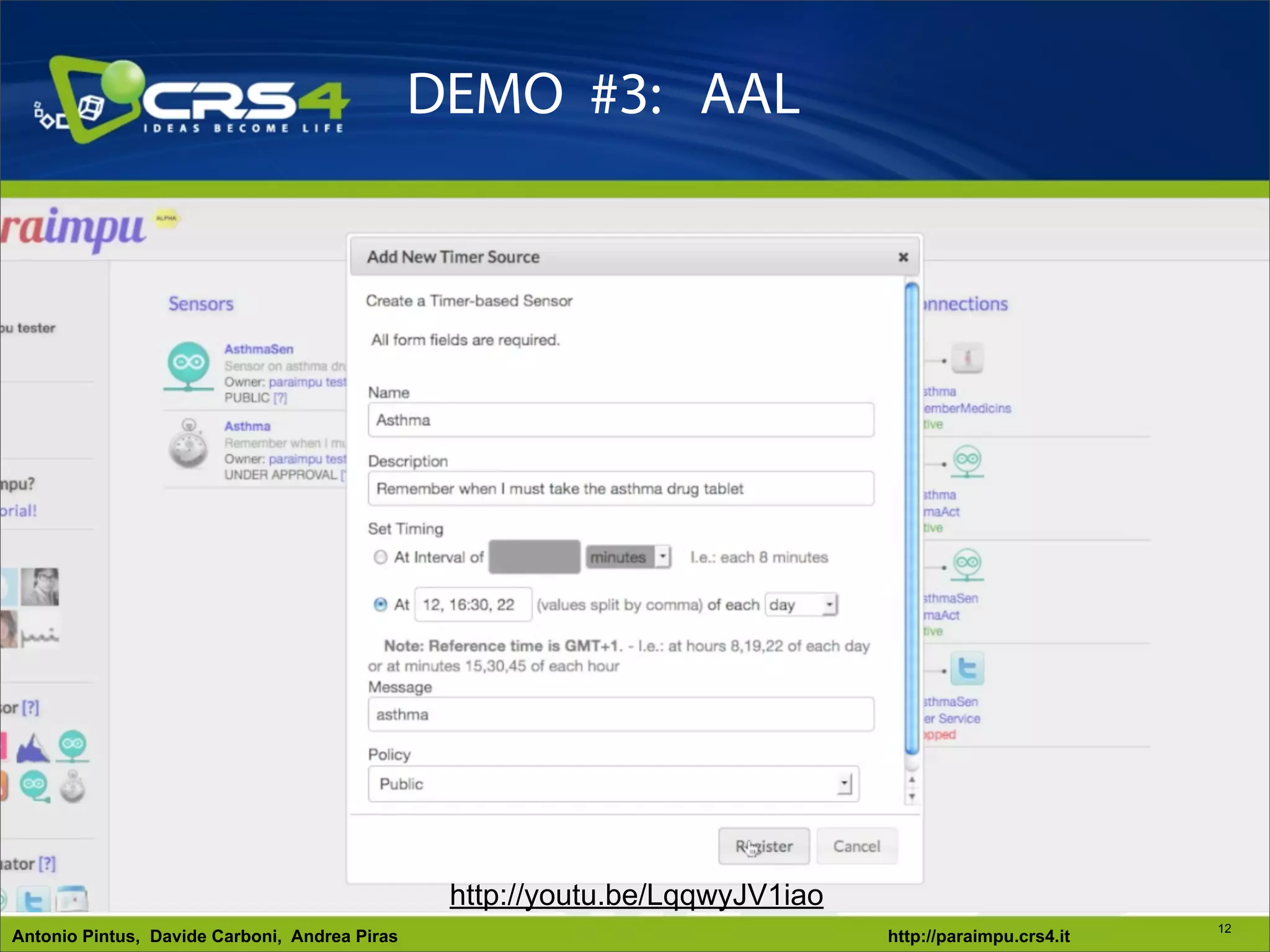Image resolution: width=1270 pixels, height=952 pixels.
Task: Click the Sensors section heading
Action: (201, 304)
